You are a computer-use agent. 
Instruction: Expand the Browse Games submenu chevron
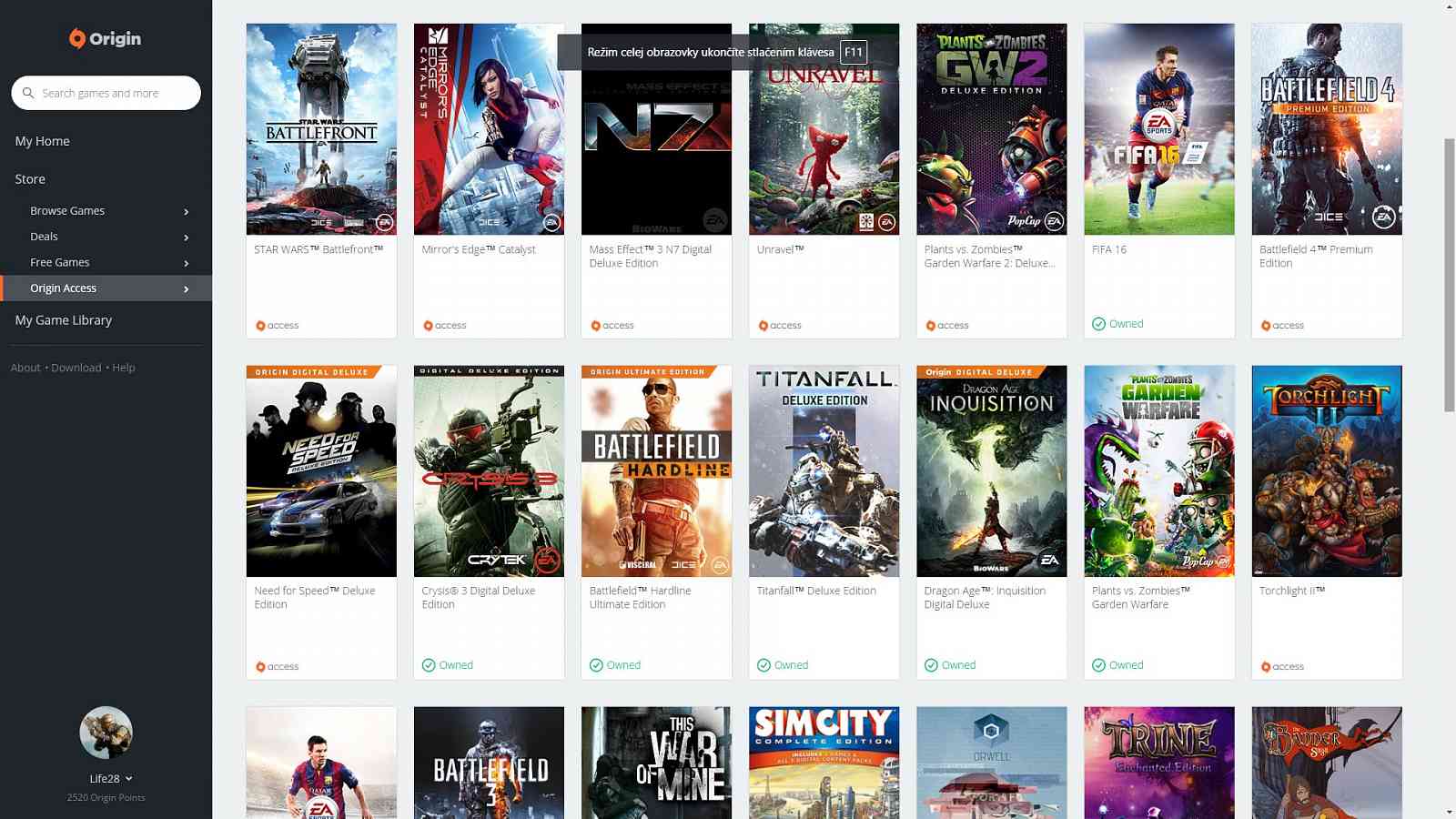click(x=187, y=210)
